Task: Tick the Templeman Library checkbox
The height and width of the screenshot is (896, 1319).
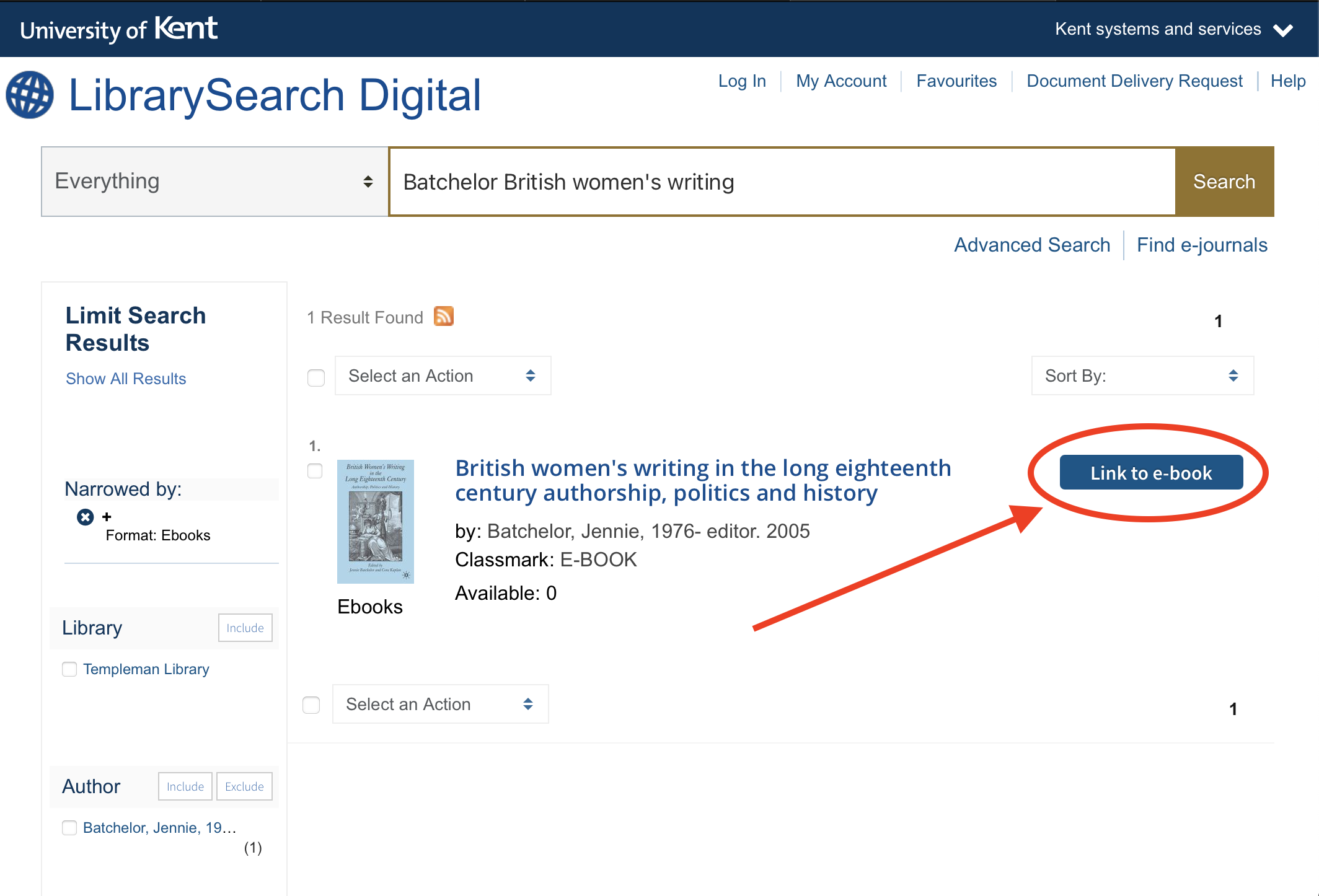Action: pyautogui.click(x=69, y=669)
